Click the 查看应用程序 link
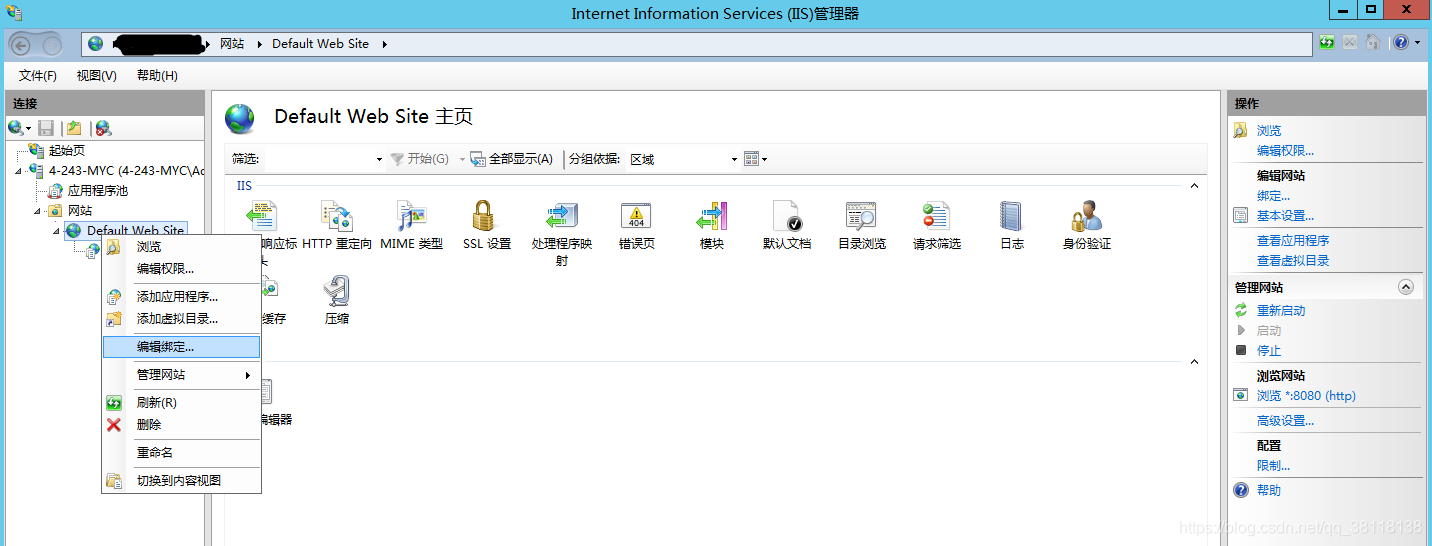This screenshot has width=1432, height=546. (x=1293, y=241)
